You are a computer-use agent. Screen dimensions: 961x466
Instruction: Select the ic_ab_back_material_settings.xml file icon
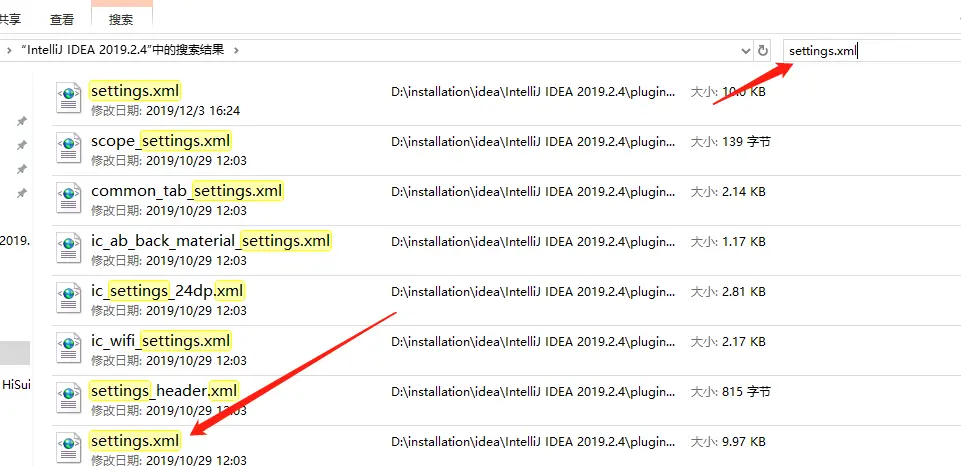click(69, 246)
